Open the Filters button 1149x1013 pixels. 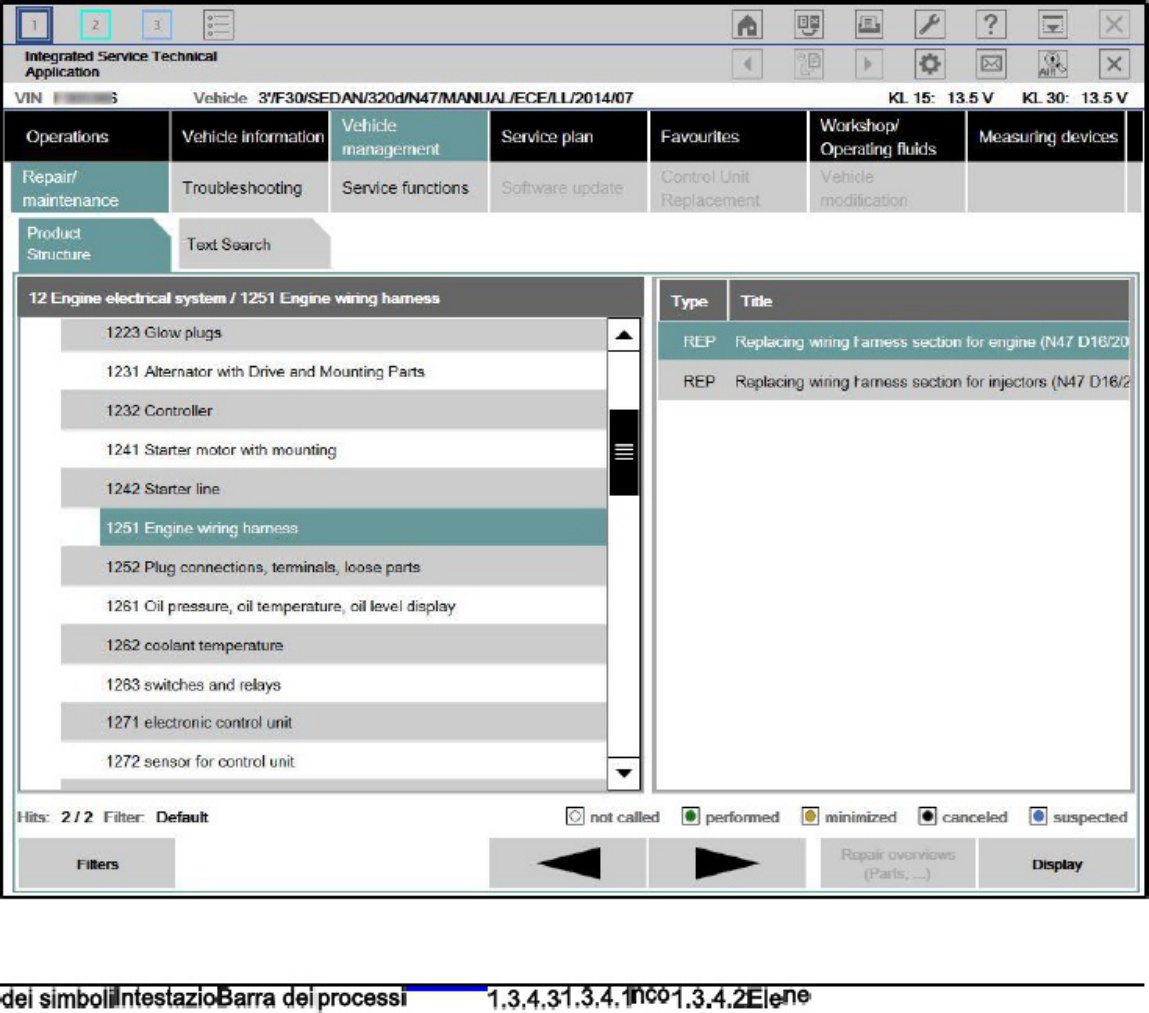97,864
